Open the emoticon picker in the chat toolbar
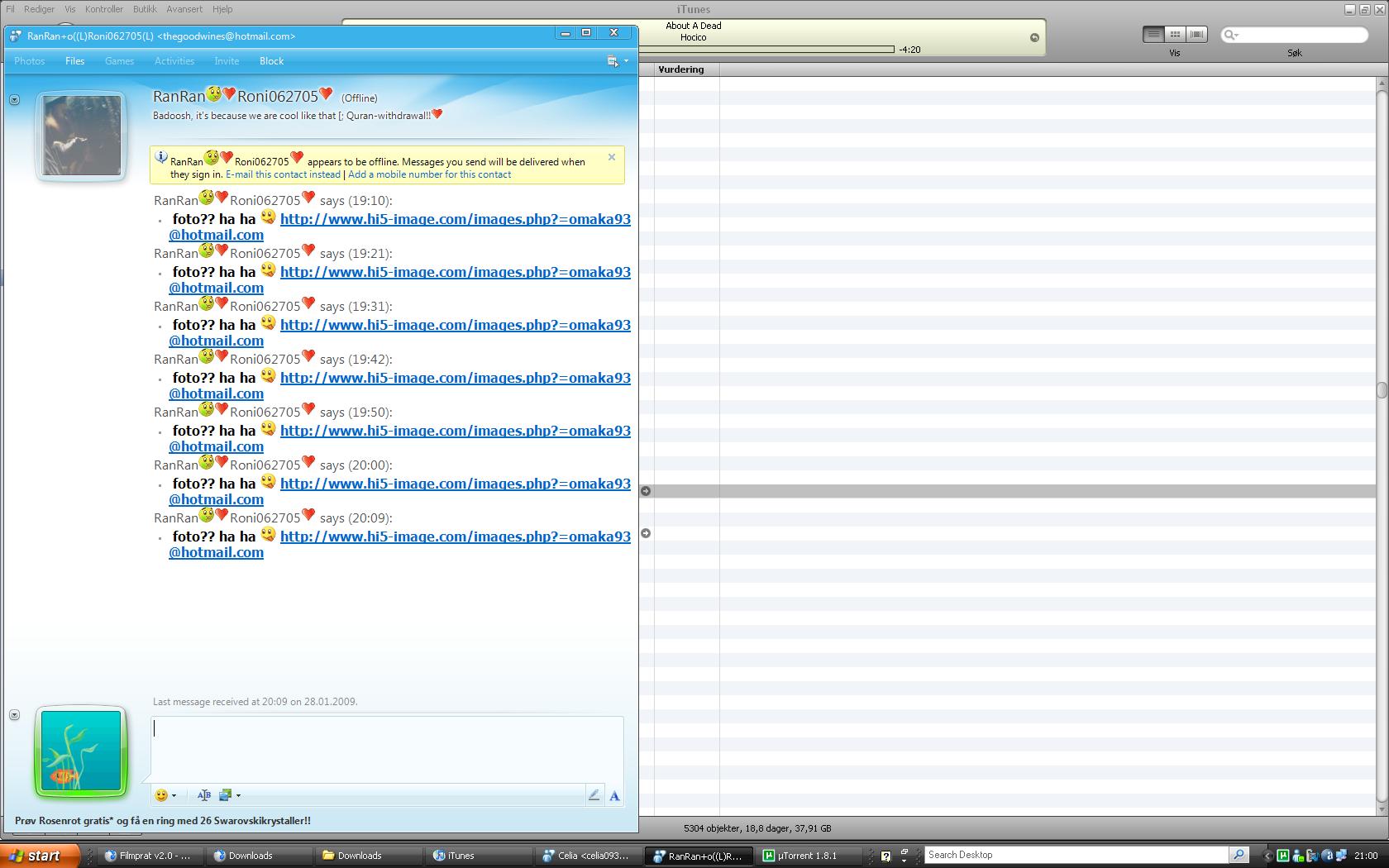Screen dimensions: 1389x868 coord(161,795)
